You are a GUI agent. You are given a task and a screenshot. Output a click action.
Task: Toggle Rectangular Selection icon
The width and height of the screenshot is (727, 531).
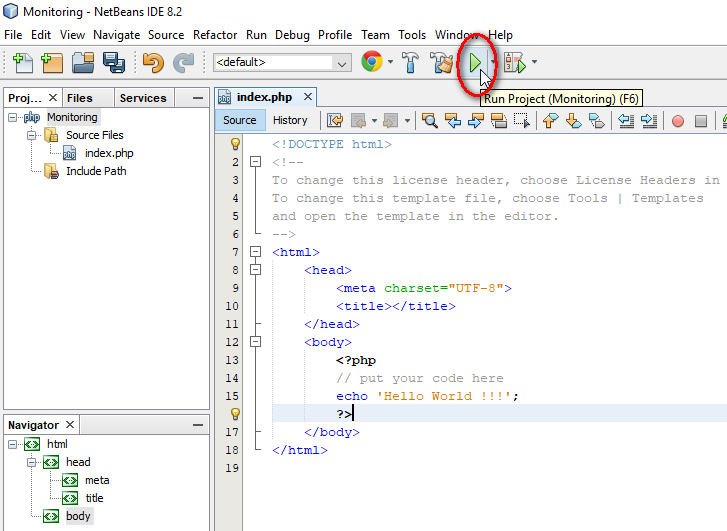click(x=522, y=121)
